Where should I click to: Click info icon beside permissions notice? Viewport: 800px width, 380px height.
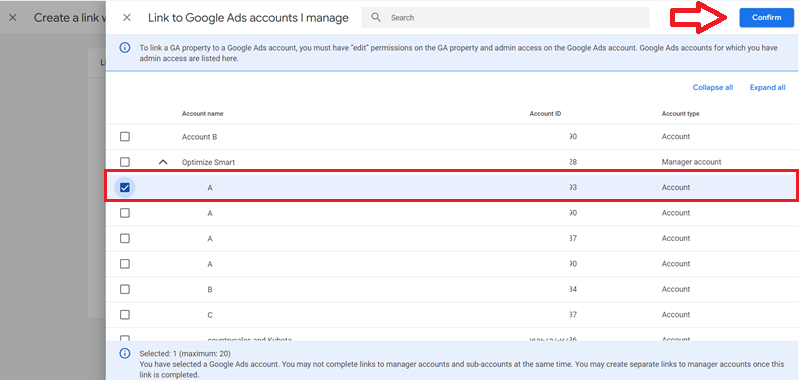coord(124,48)
